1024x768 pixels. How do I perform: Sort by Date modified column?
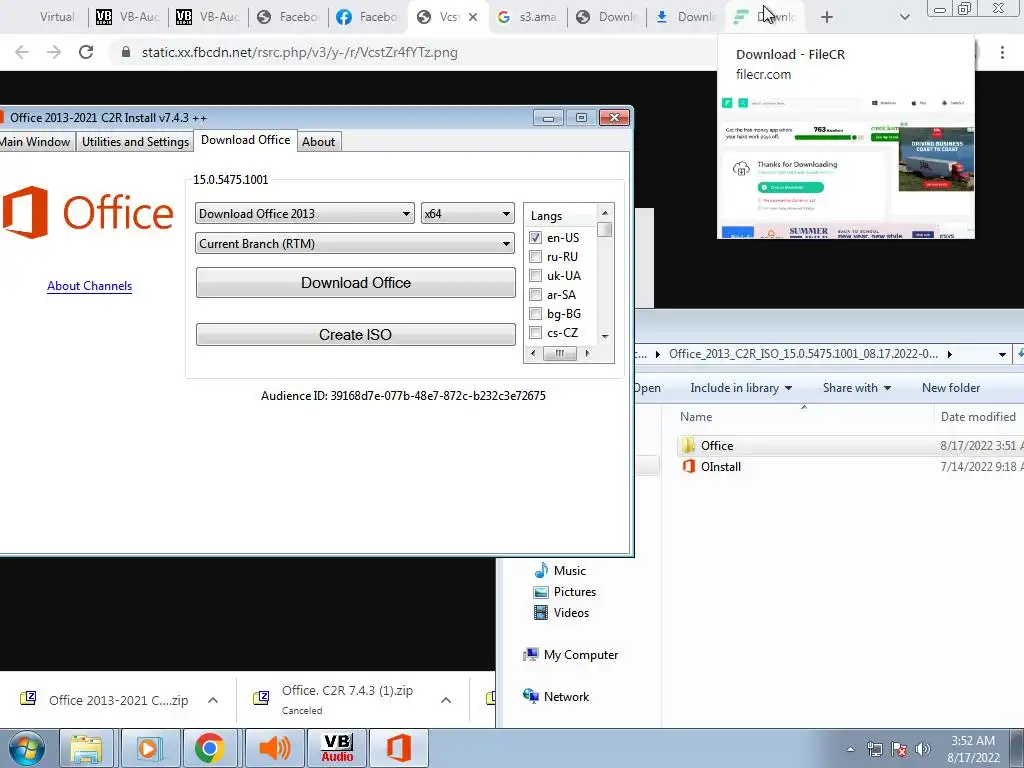tap(978, 417)
